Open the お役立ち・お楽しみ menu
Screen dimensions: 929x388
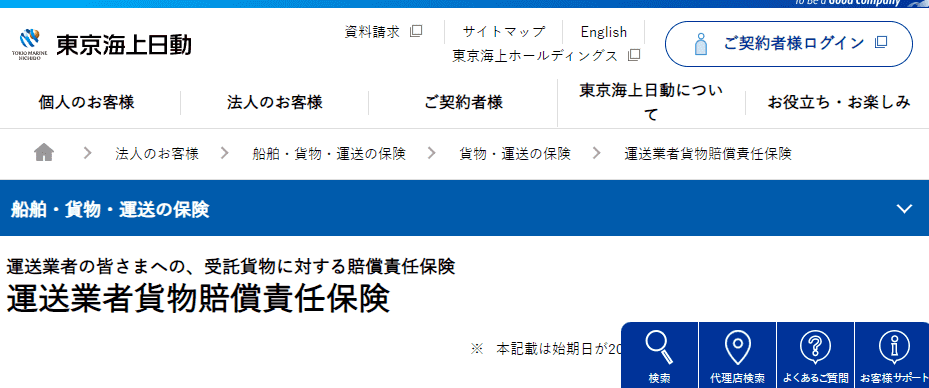tap(839, 102)
